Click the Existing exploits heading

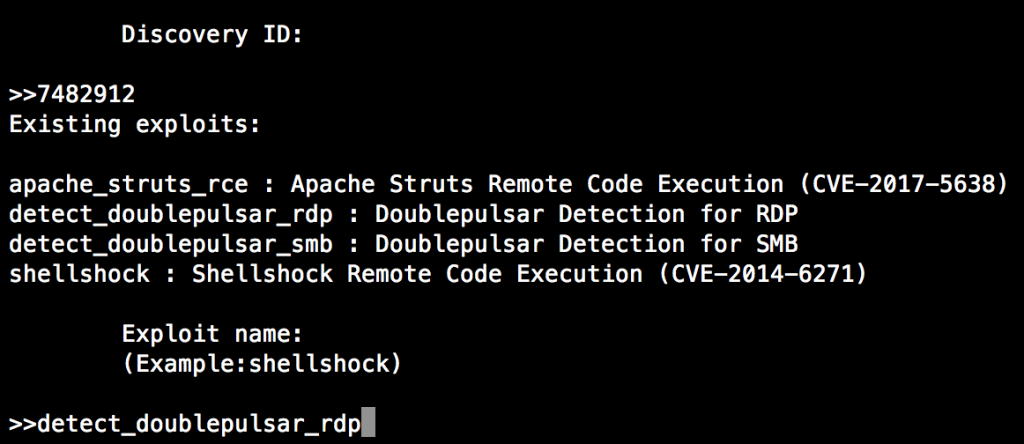[x=135, y=125]
